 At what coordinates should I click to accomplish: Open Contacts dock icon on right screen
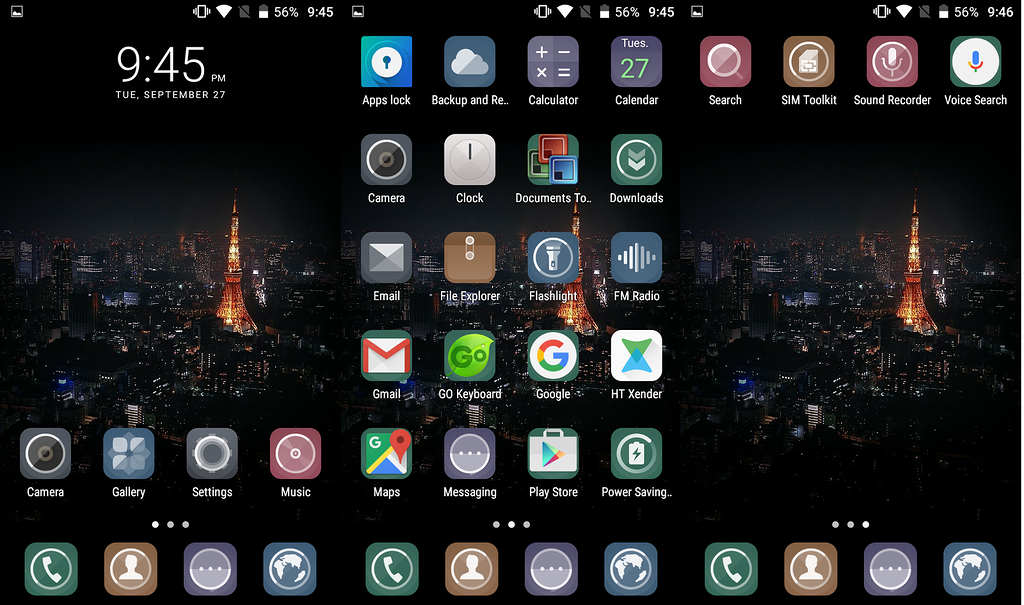(811, 569)
